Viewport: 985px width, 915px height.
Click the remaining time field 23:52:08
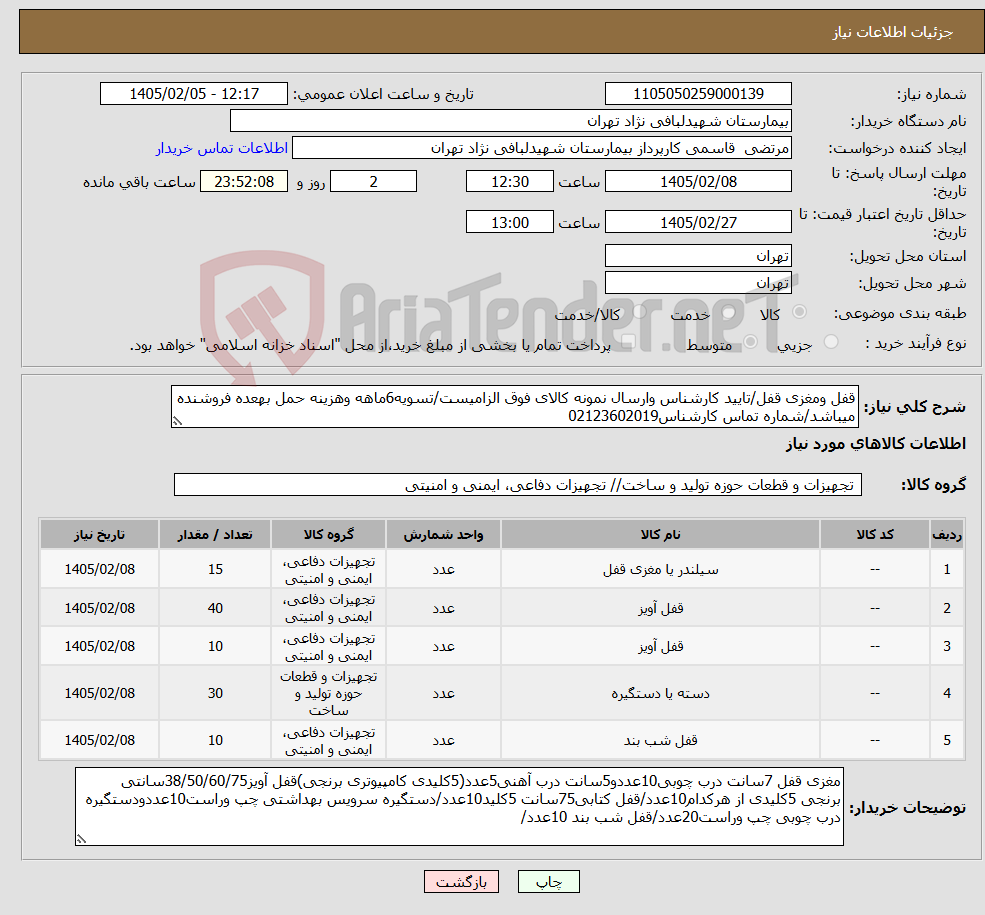(244, 181)
